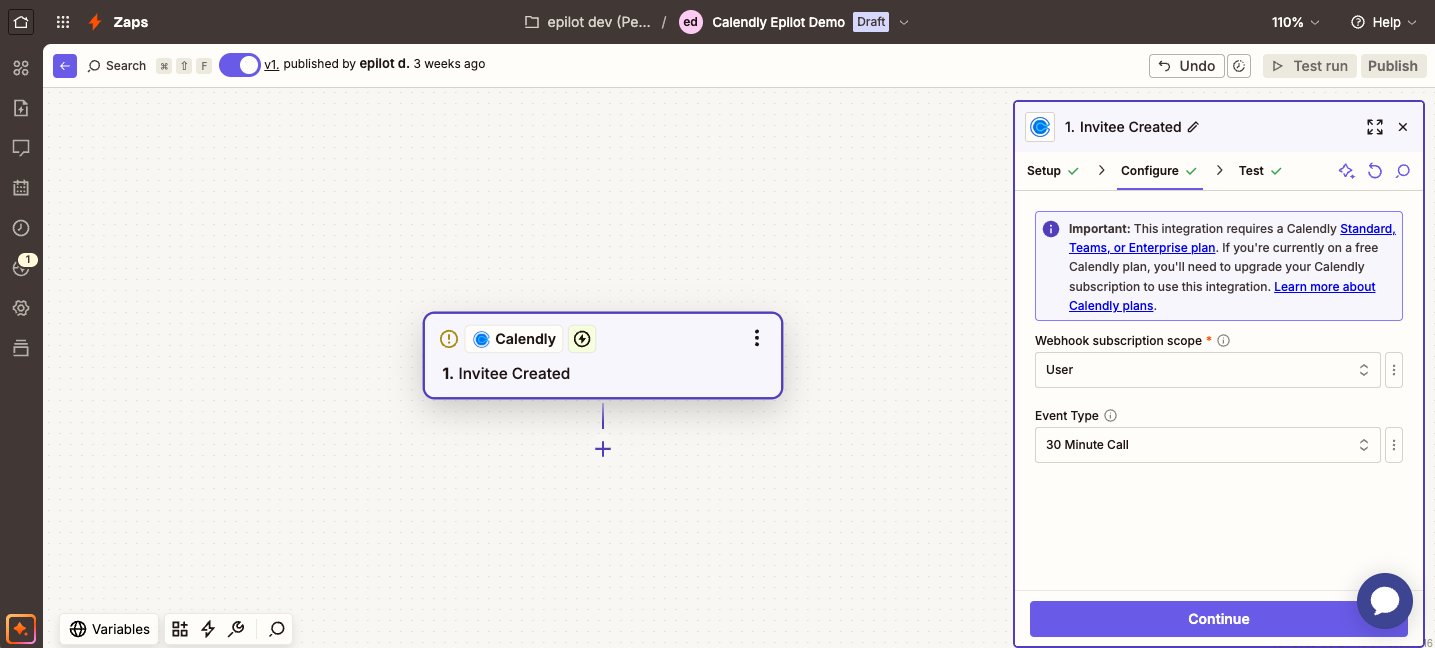
Task: Switch to the Test tab
Action: point(1260,171)
